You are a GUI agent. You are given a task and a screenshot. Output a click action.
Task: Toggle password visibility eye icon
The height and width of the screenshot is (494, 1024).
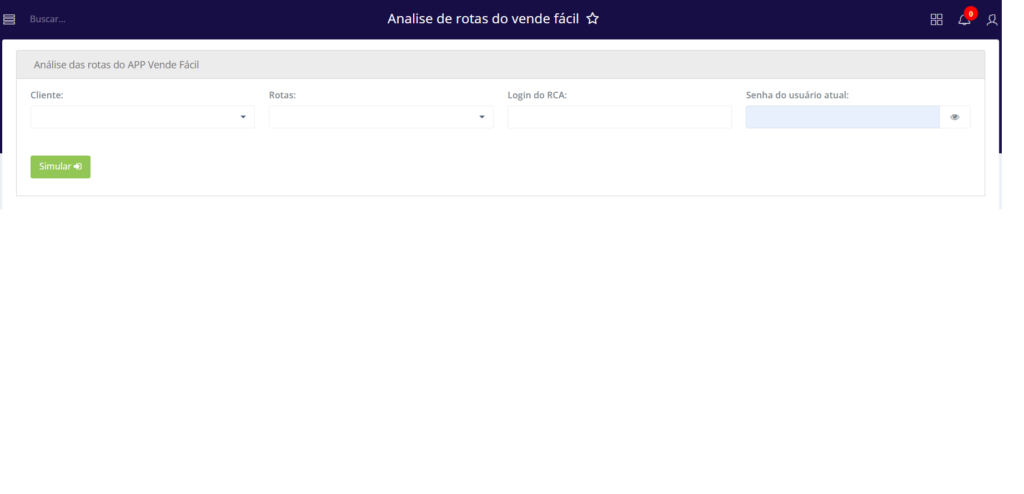(x=955, y=117)
